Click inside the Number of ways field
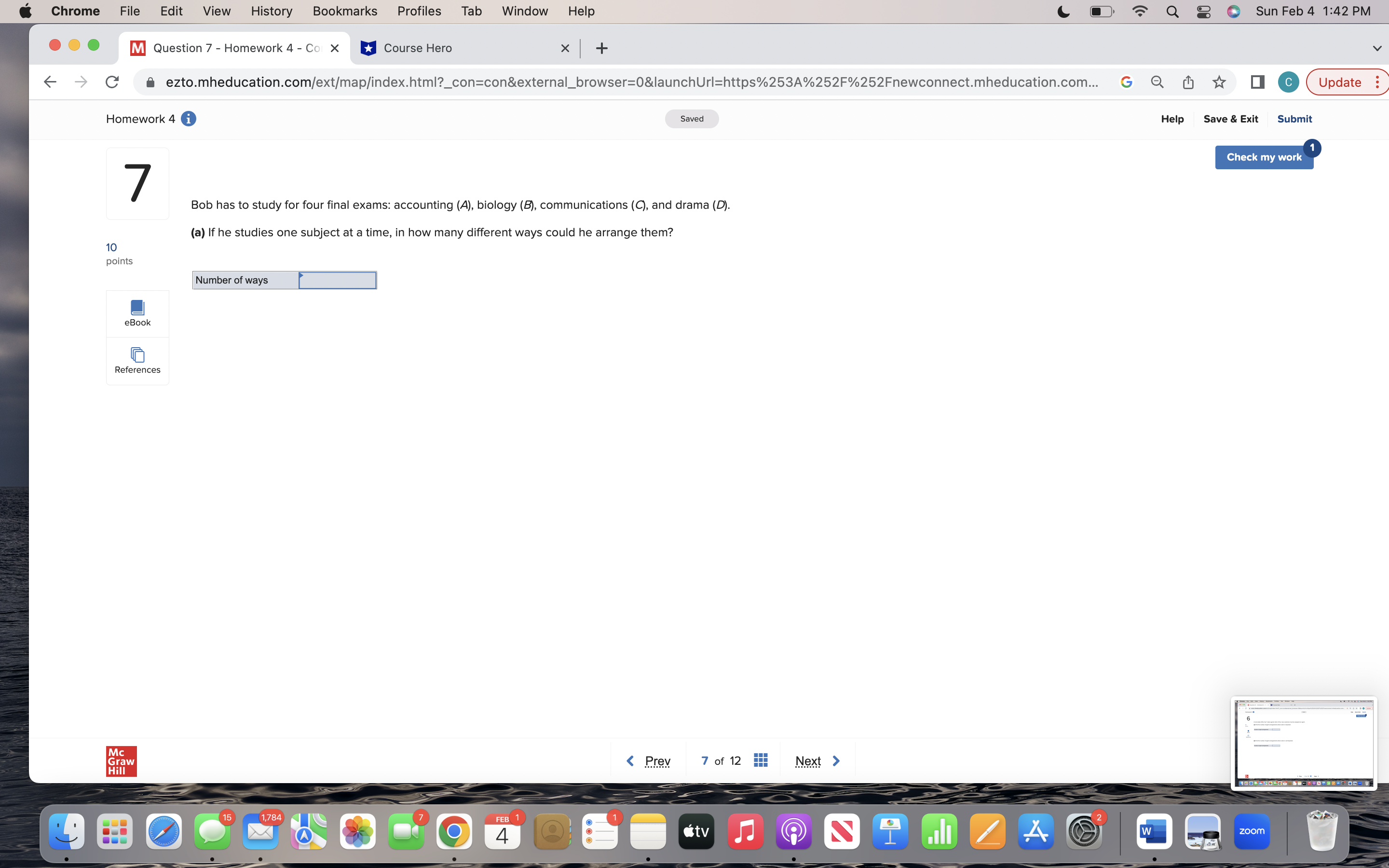1389x868 pixels. point(337,280)
